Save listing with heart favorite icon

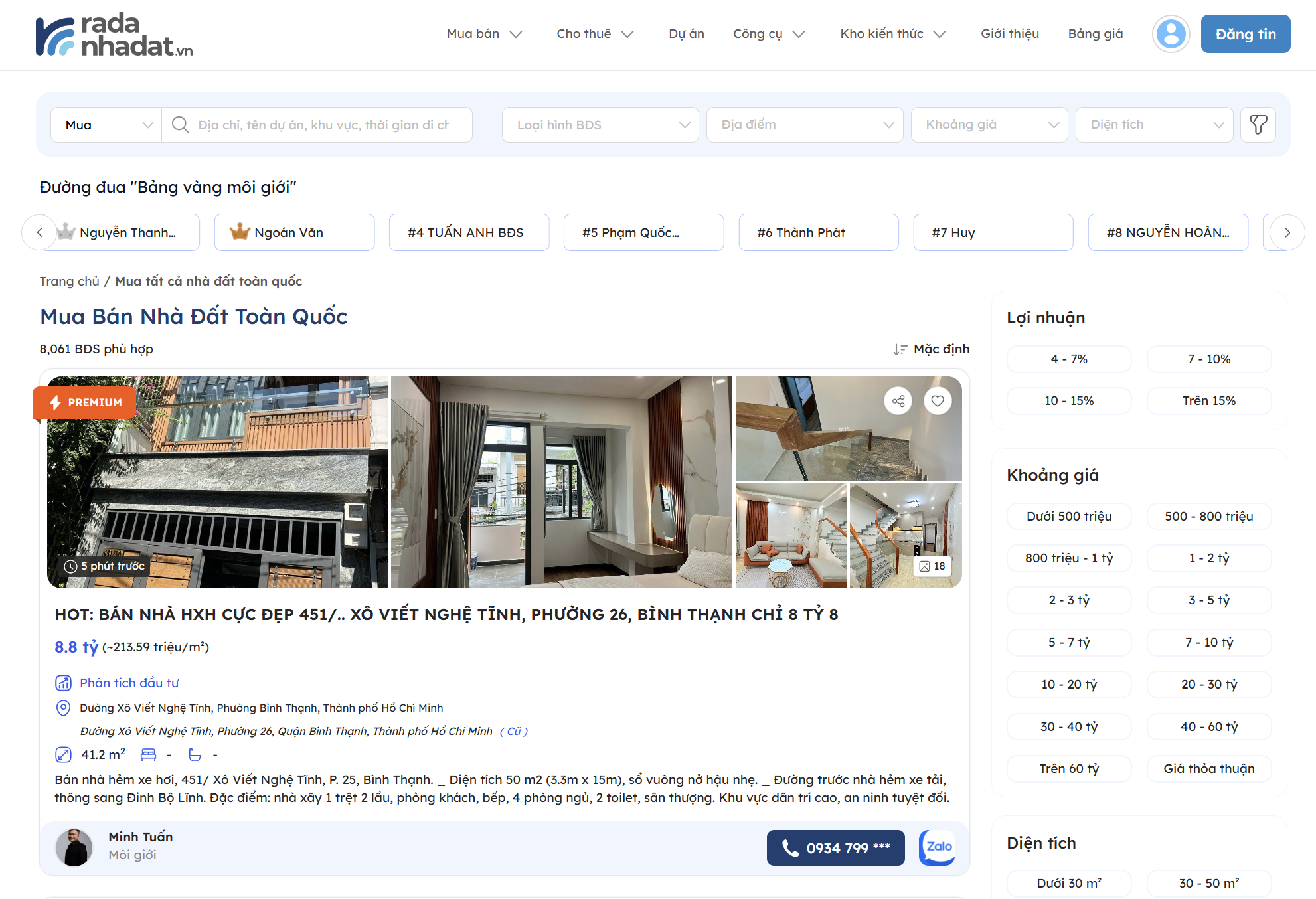tap(938, 401)
